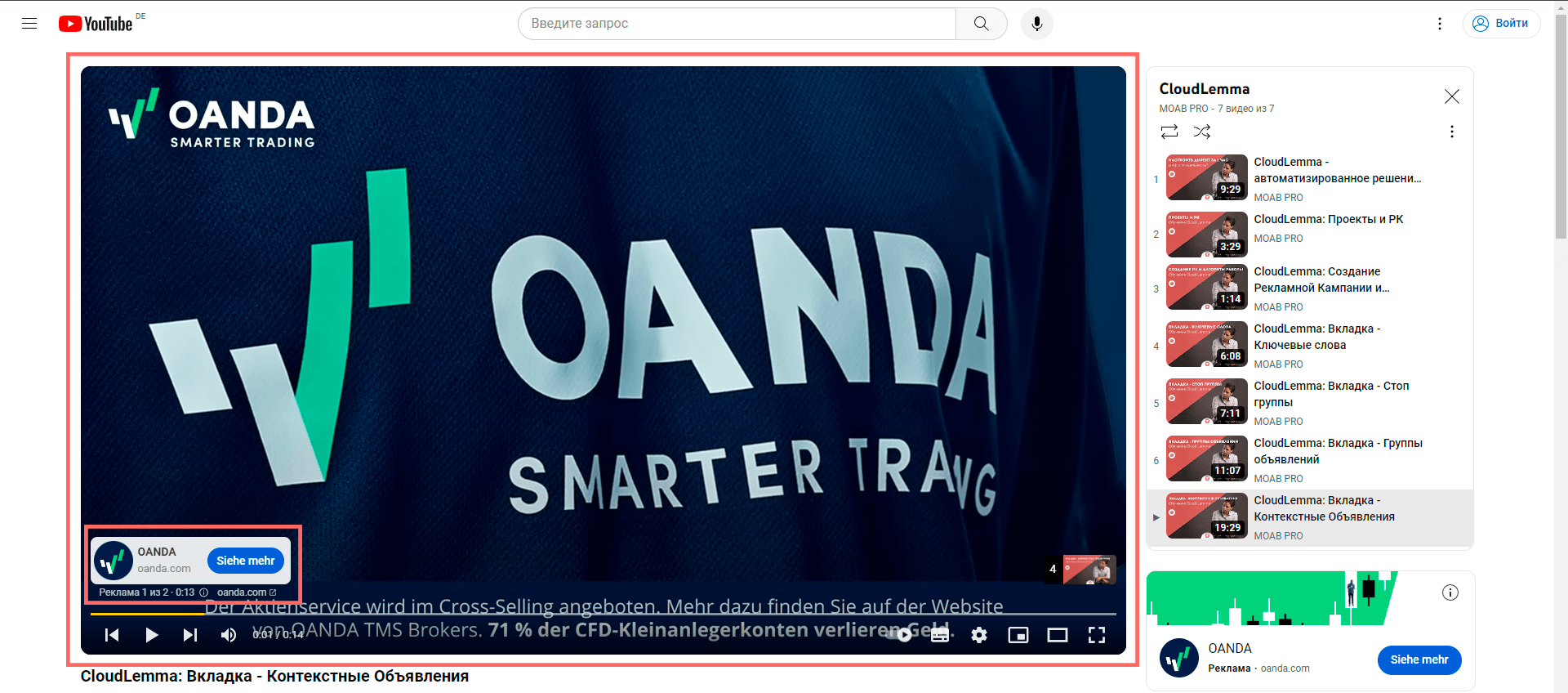Toggle the autoplay switch in player

coord(900,635)
